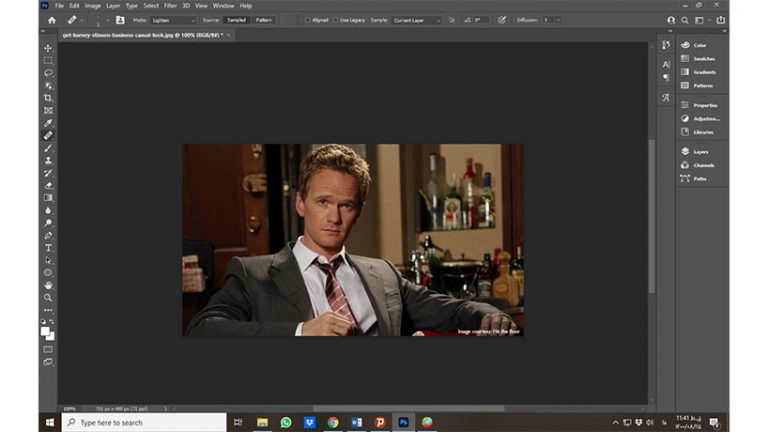Open the Character panel icon
Viewport: 768px width, 432px height.
tap(666, 64)
